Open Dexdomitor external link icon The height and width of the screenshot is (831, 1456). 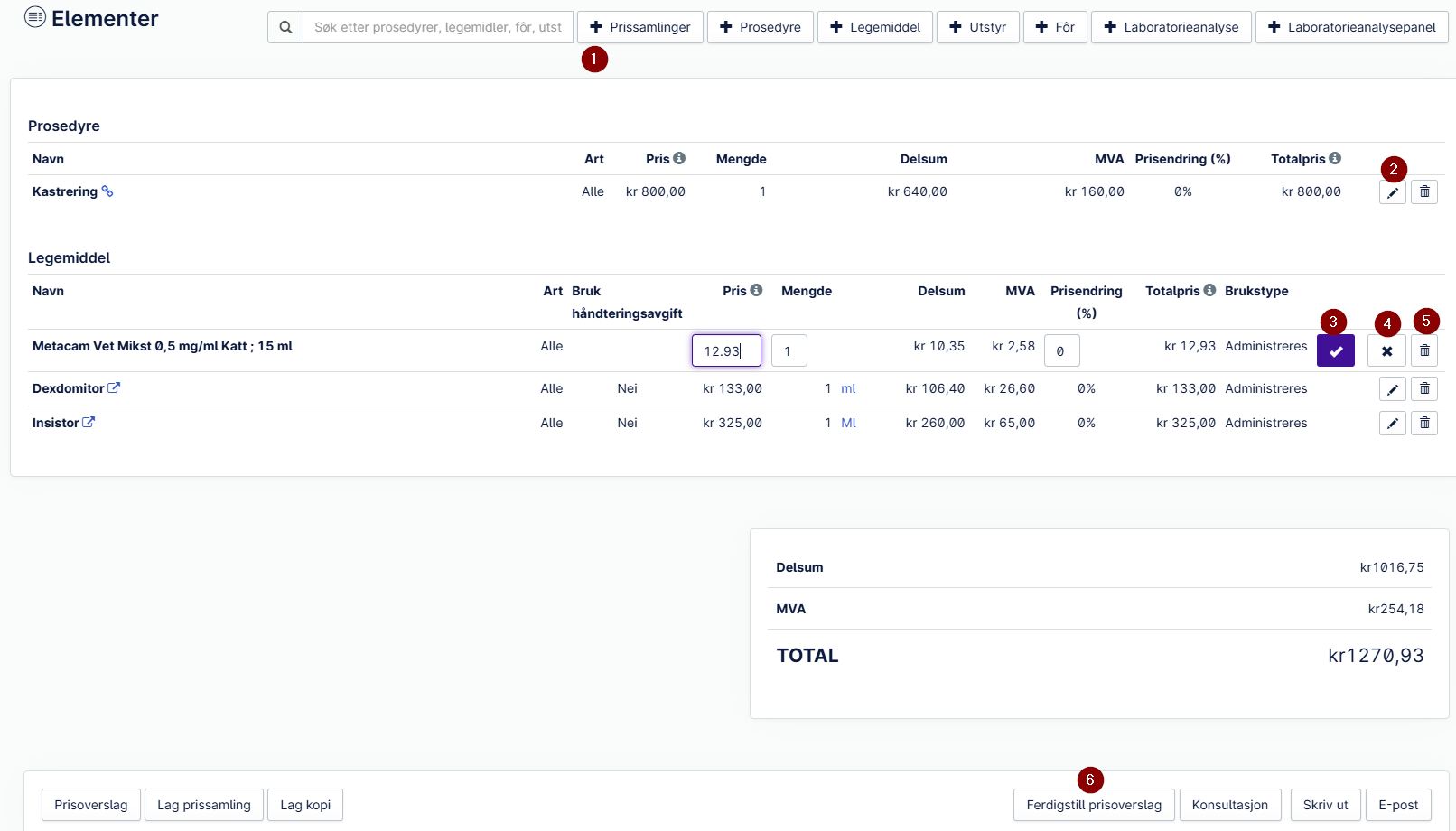point(114,387)
